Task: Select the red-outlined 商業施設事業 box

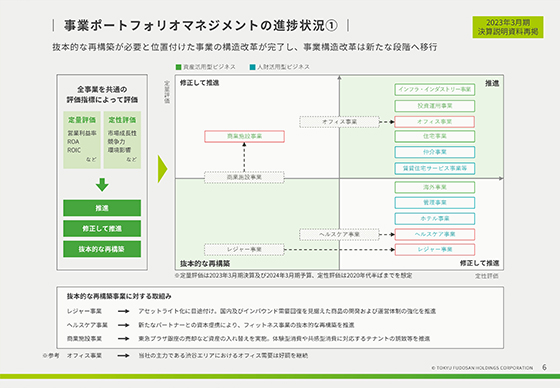Action: coord(244,136)
